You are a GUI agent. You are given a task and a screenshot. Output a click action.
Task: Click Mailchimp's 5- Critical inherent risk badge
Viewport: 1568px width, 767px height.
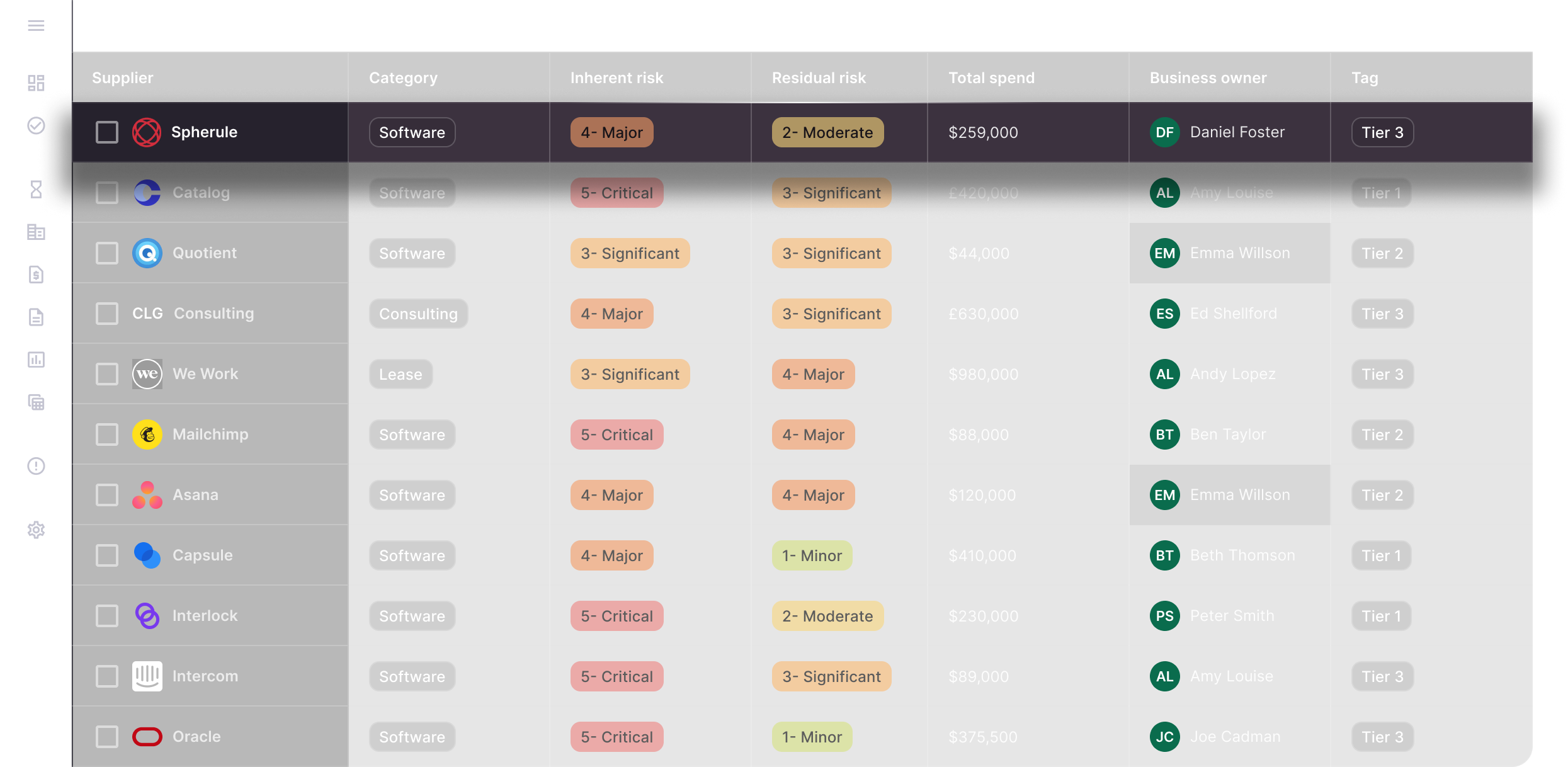616,435
